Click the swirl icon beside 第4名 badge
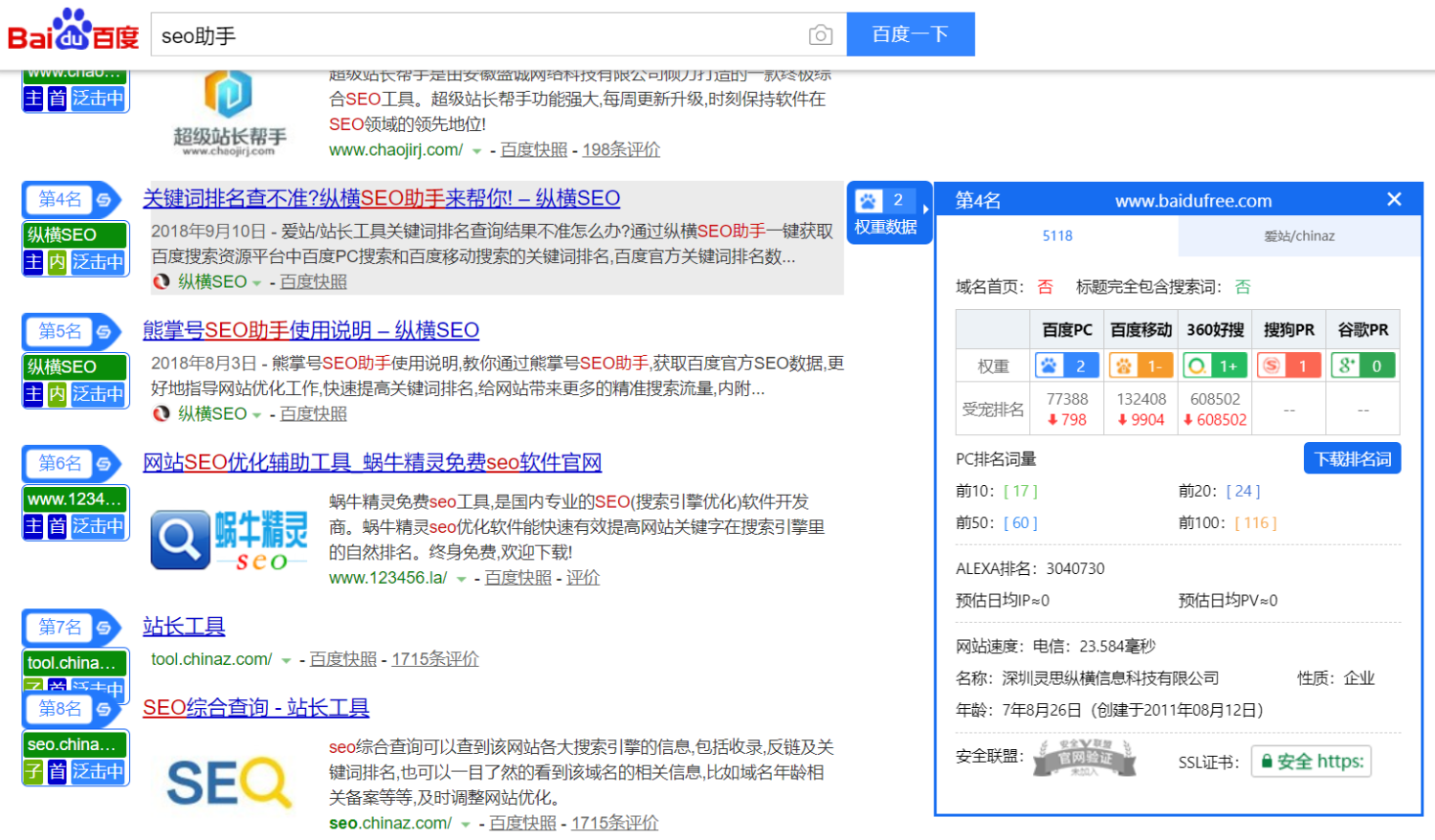 tap(104, 199)
